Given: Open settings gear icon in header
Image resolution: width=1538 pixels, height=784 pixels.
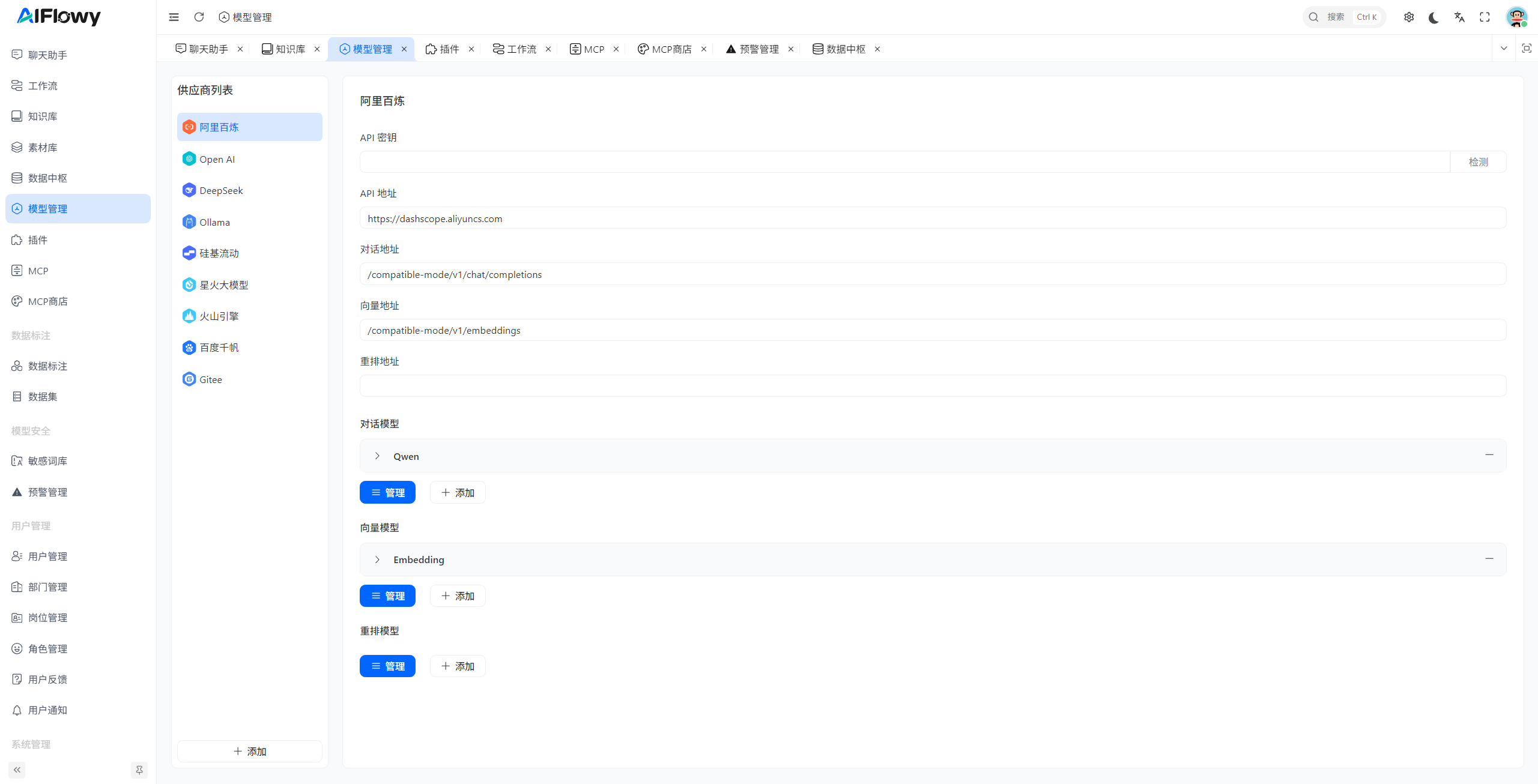Looking at the screenshot, I should (1409, 17).
